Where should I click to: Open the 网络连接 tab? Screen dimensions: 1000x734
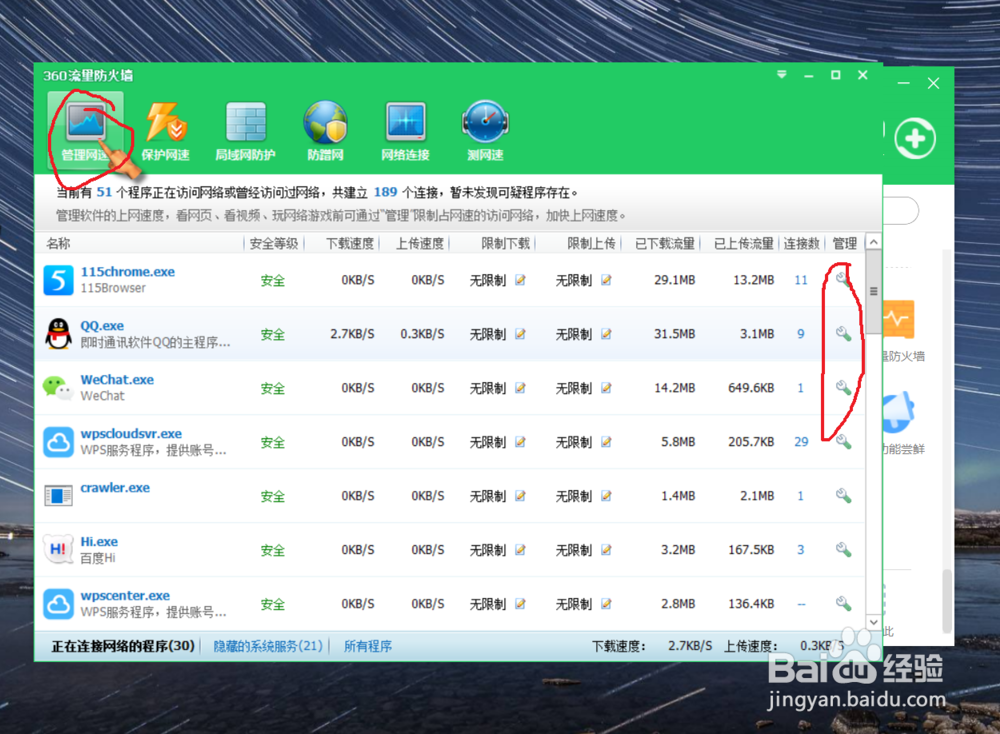(405, 130)
